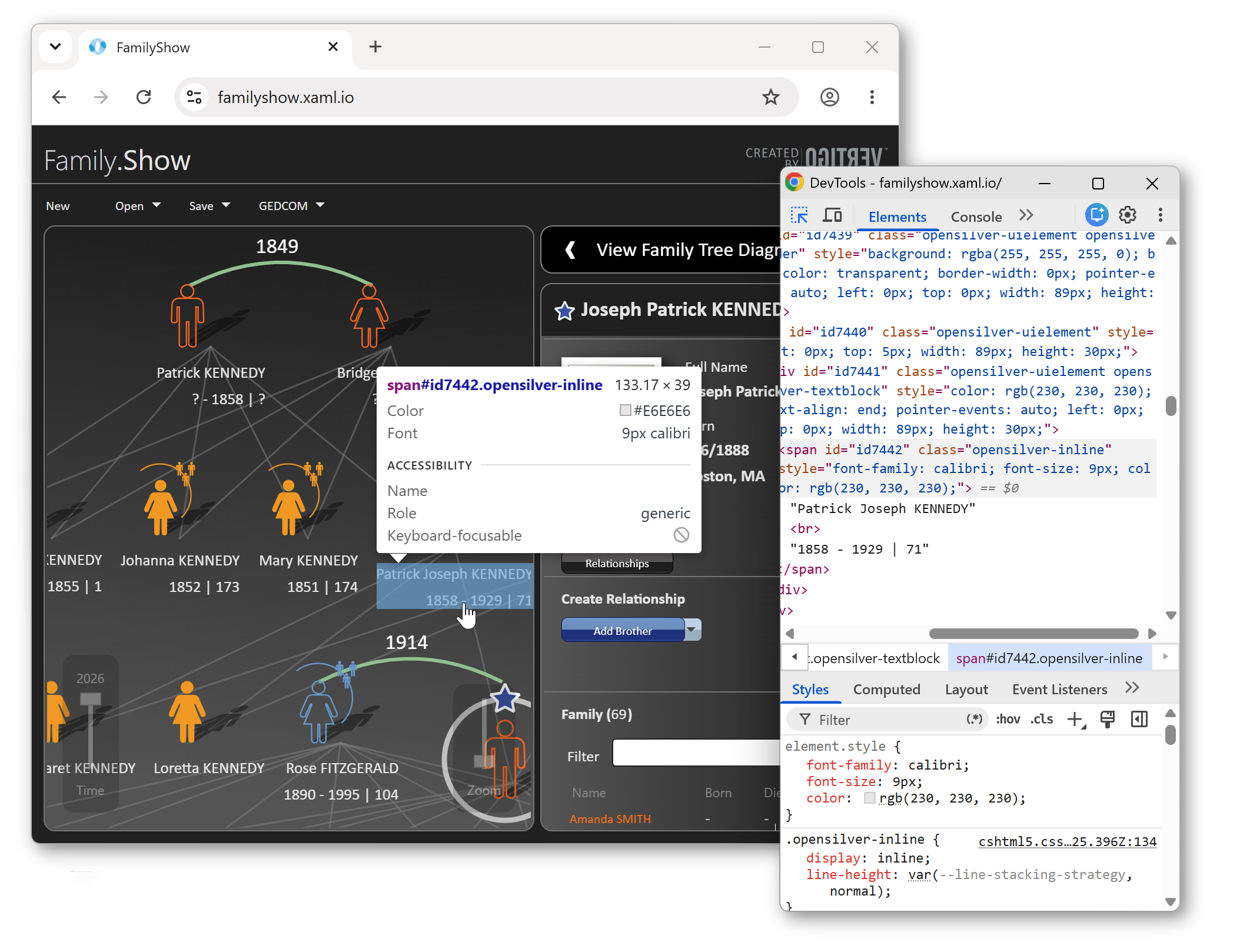Sort family list by Name column
1240x952 pixels.
[x=589, y=792]
